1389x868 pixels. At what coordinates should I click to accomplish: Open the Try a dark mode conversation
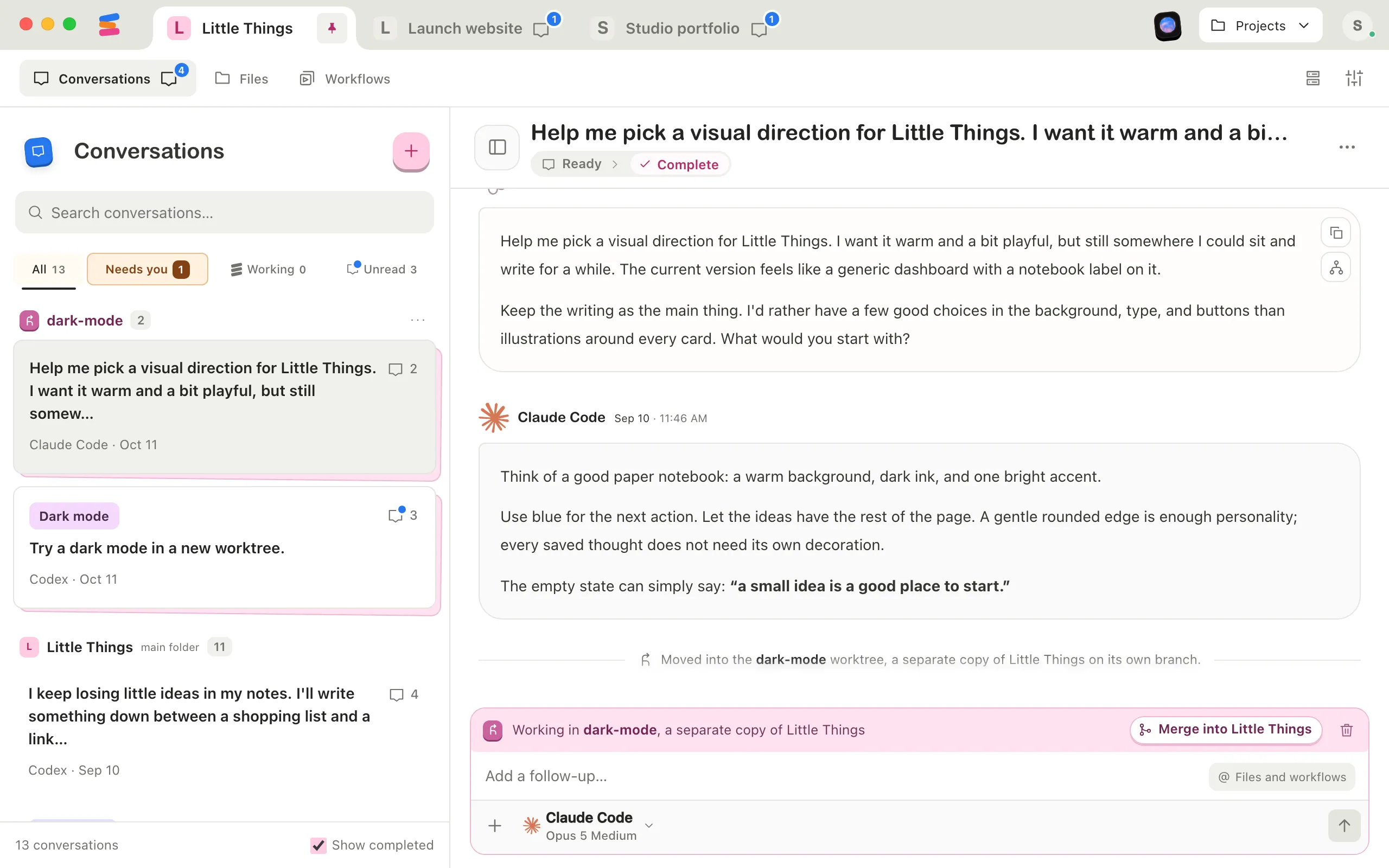pos(225,548)
